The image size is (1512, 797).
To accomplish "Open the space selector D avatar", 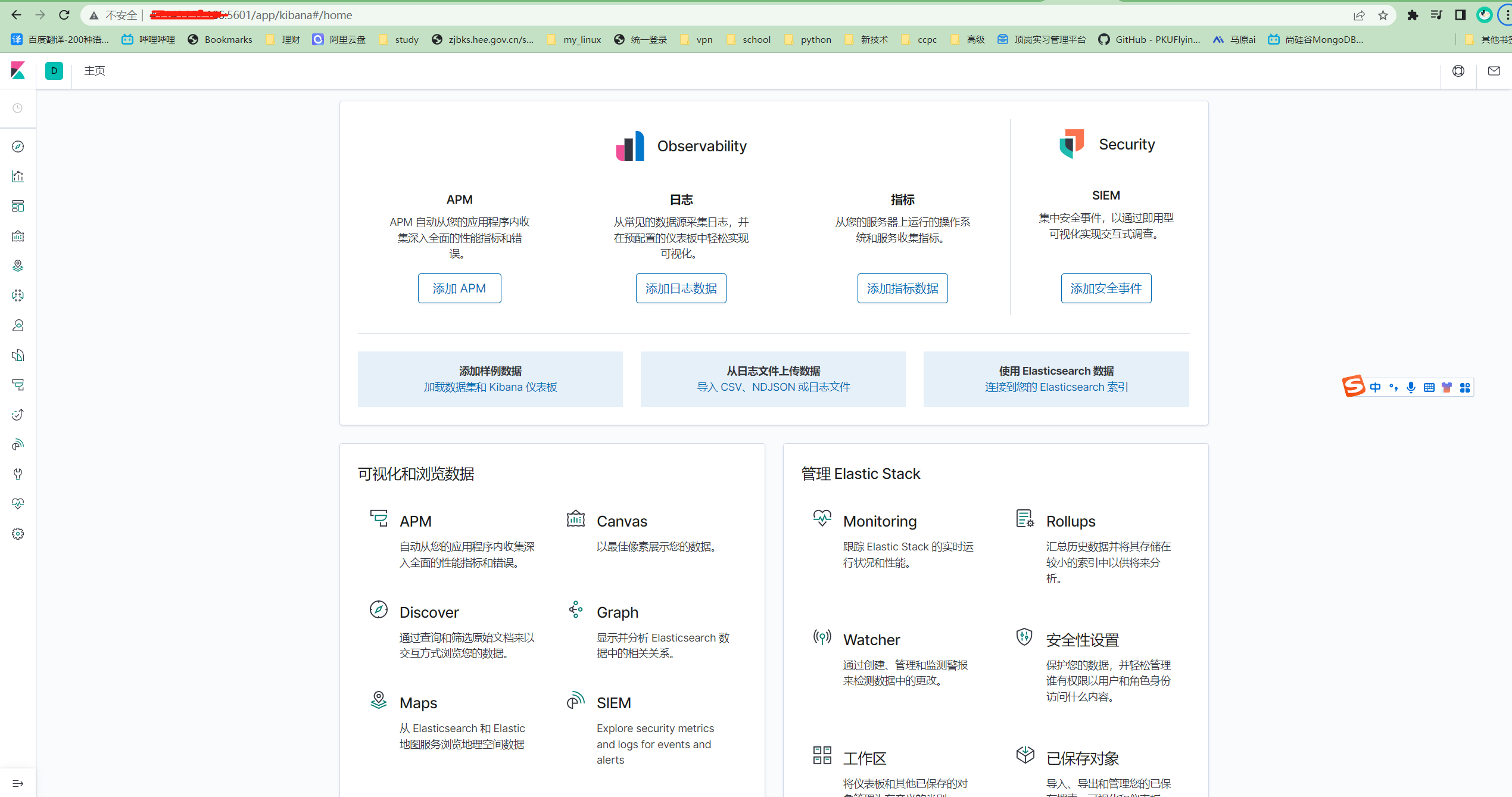I will [x=54, y=71].
